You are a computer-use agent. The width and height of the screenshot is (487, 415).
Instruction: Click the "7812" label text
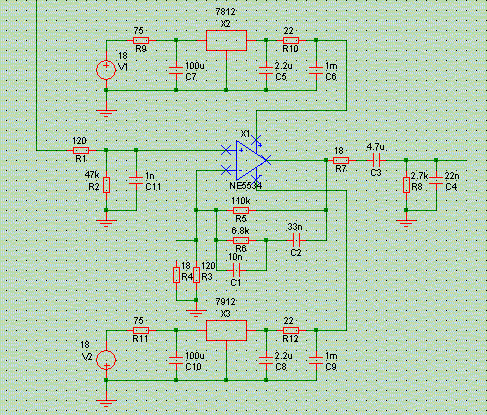point(226,12)
